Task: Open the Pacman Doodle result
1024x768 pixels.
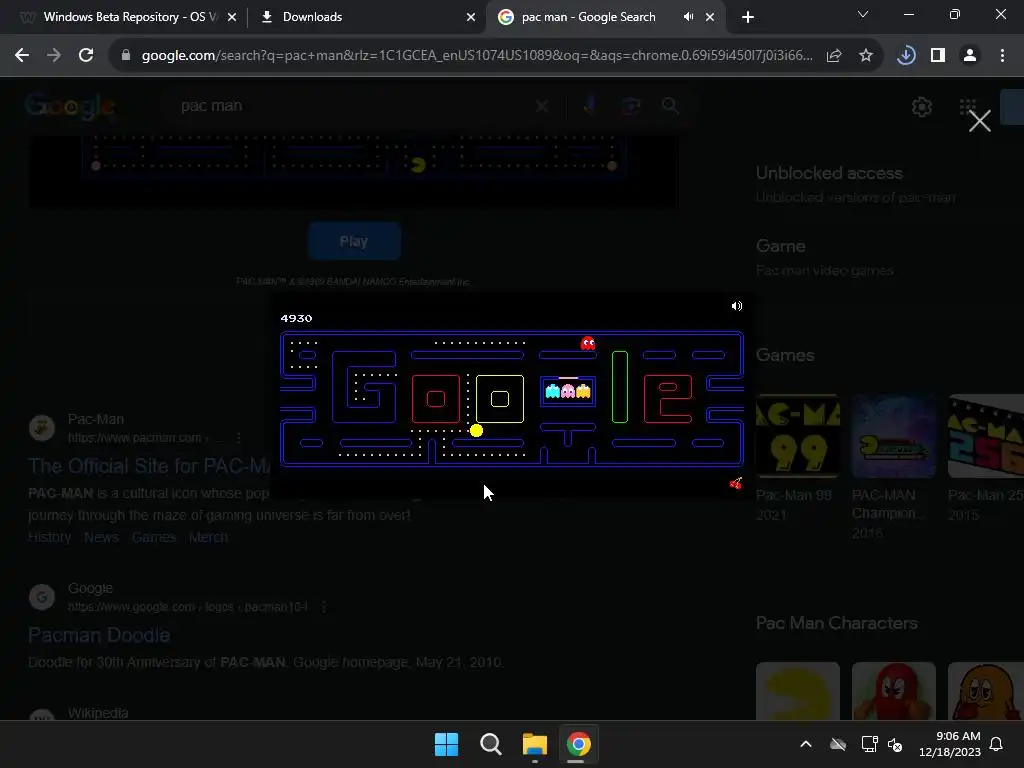Action: (x=99, y=635)
